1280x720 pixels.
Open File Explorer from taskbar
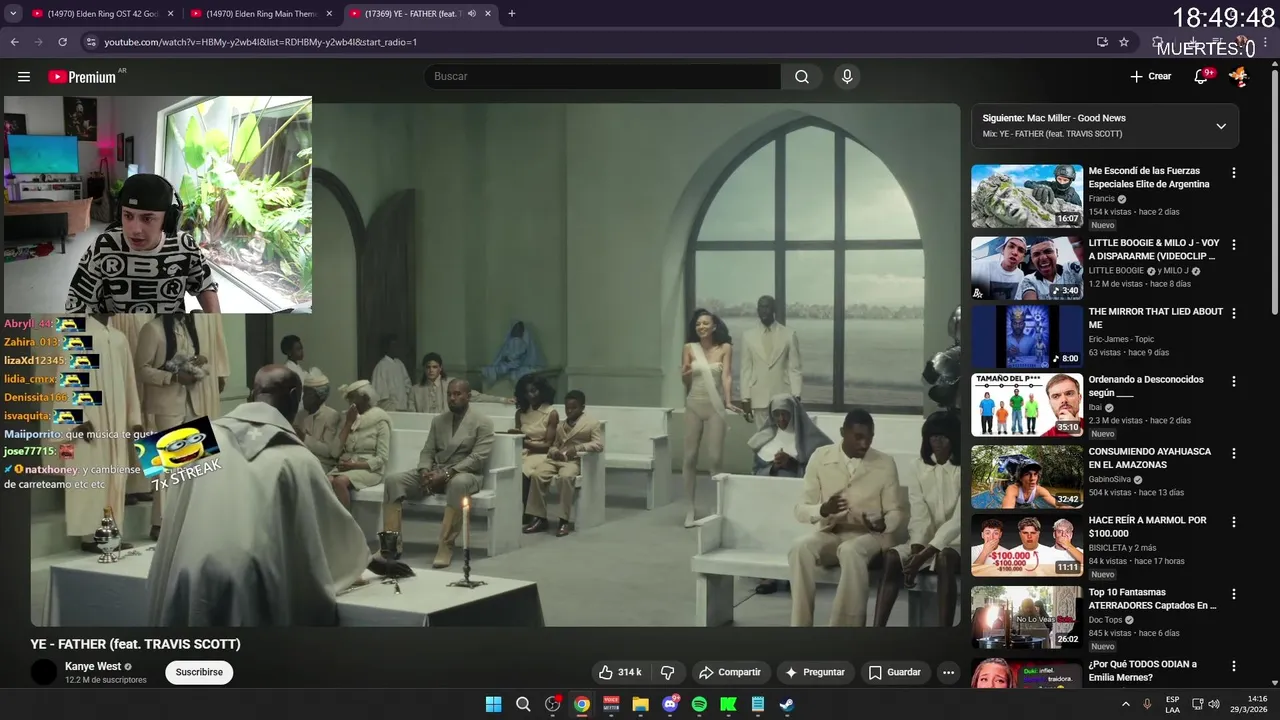click(641, 704)
